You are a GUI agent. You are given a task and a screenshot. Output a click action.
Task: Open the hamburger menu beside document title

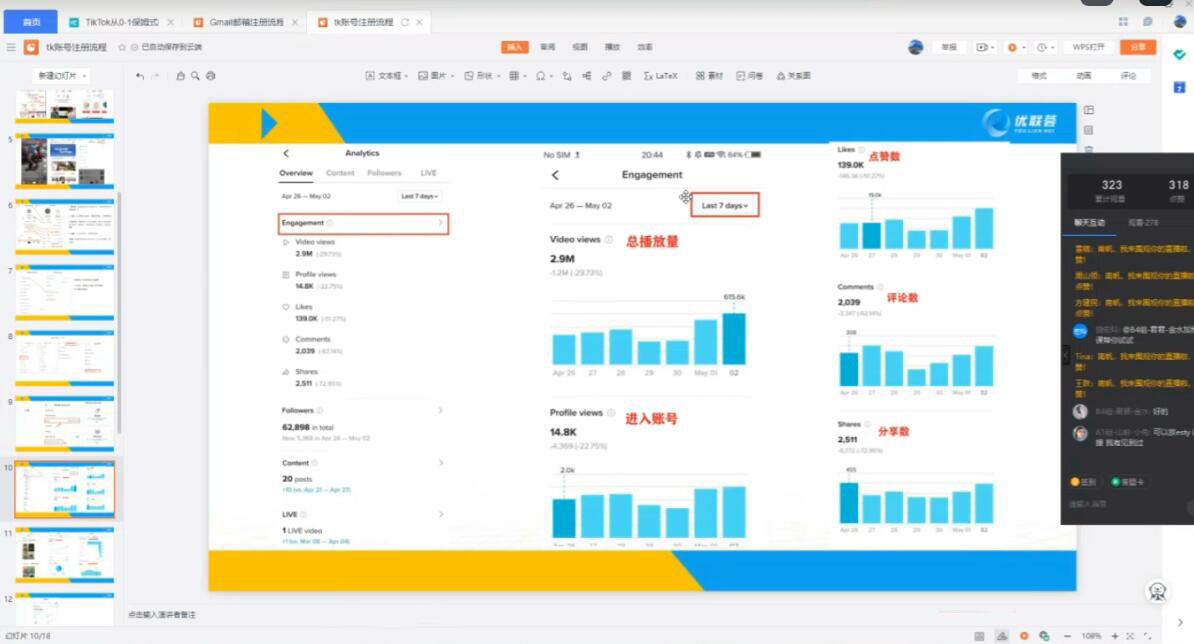(11, 47)
